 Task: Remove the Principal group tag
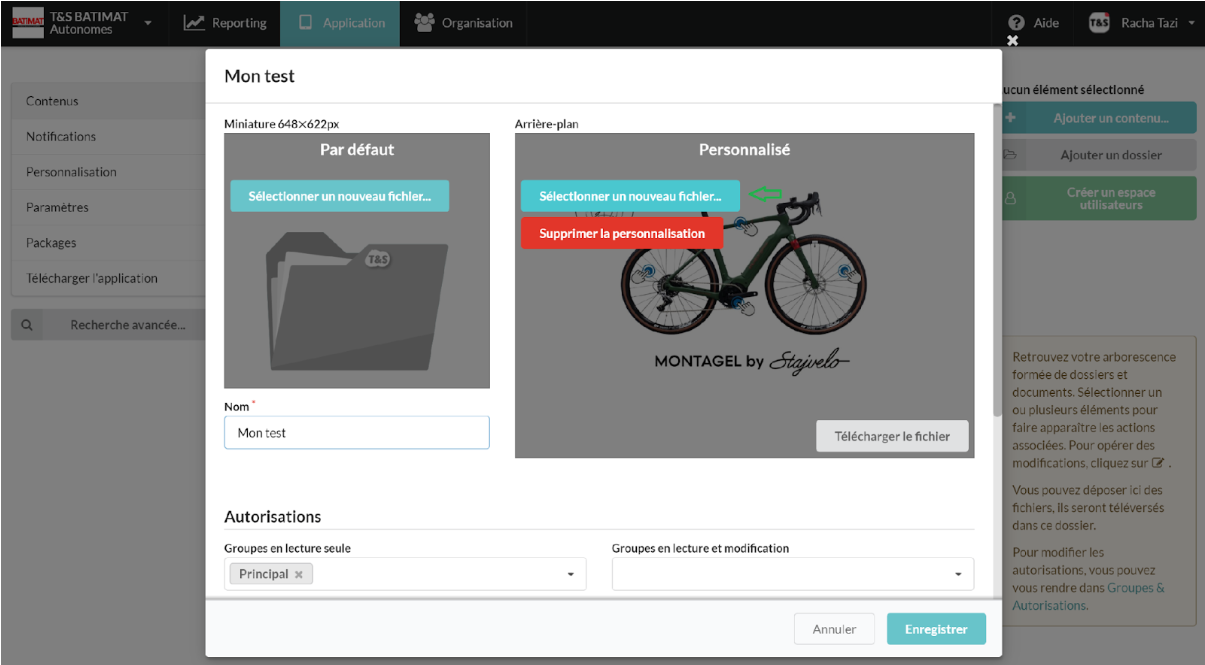[298, 574]
